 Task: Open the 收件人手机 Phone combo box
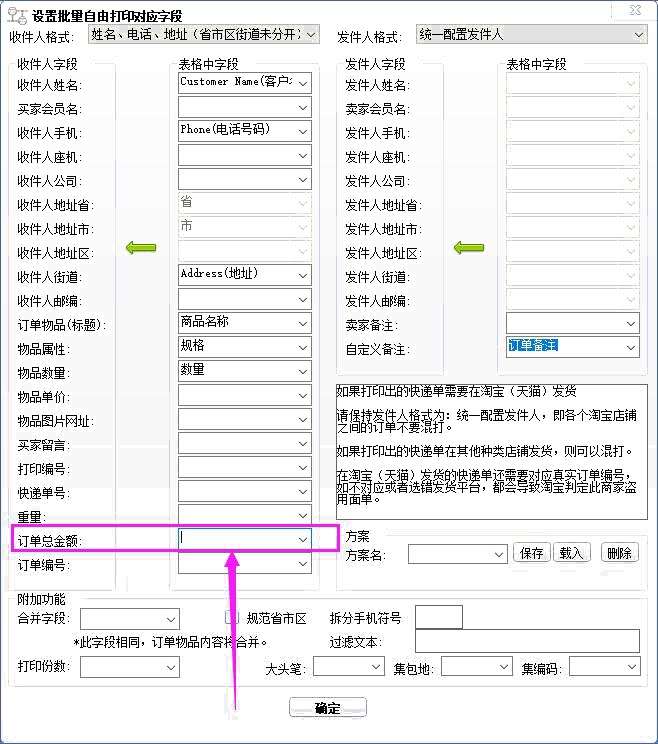[245, 131]
